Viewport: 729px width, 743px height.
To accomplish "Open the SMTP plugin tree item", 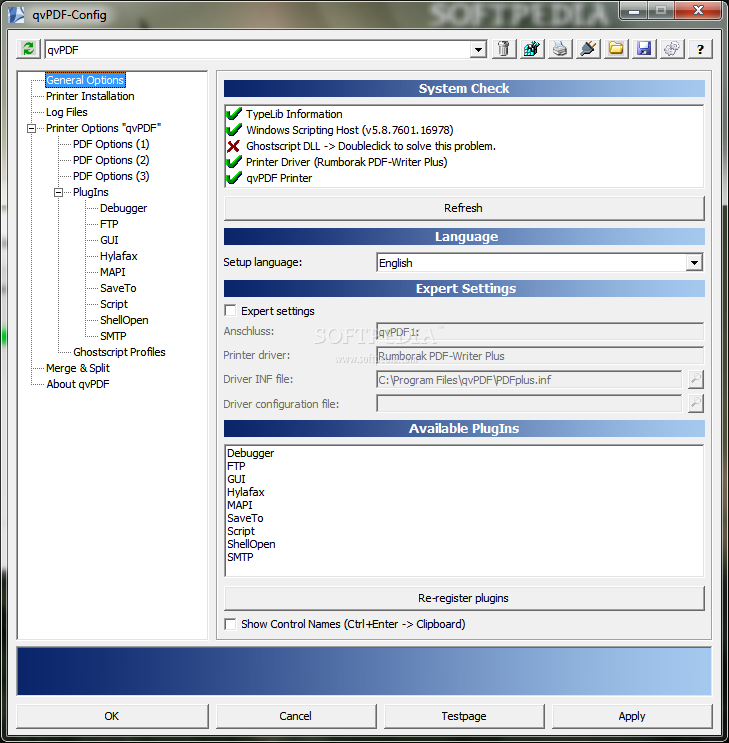I will 113,336.
